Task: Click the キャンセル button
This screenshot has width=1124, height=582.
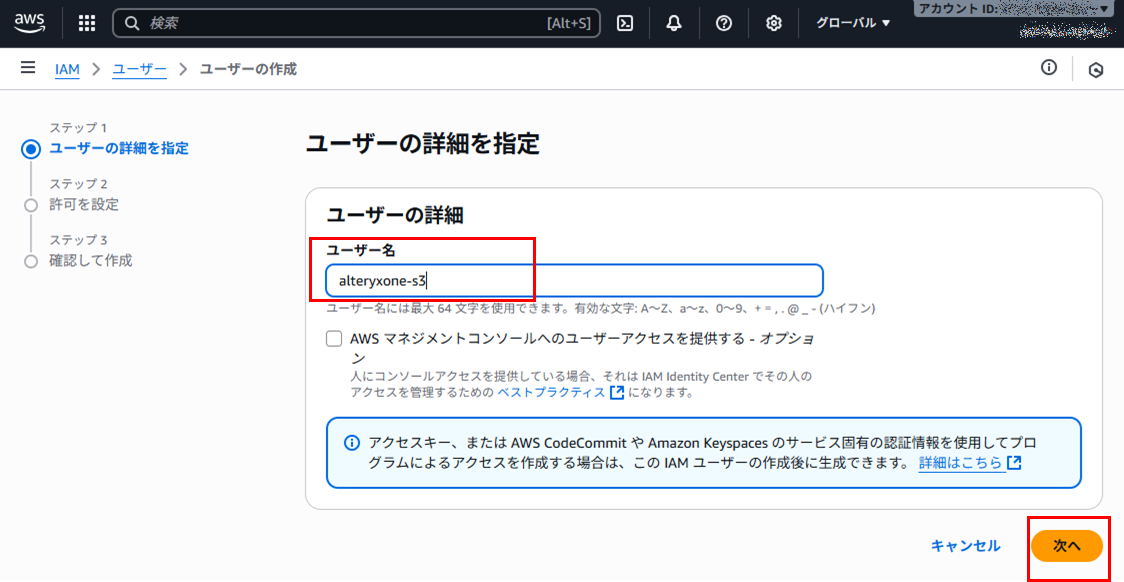Action: [x=965, y=546]
